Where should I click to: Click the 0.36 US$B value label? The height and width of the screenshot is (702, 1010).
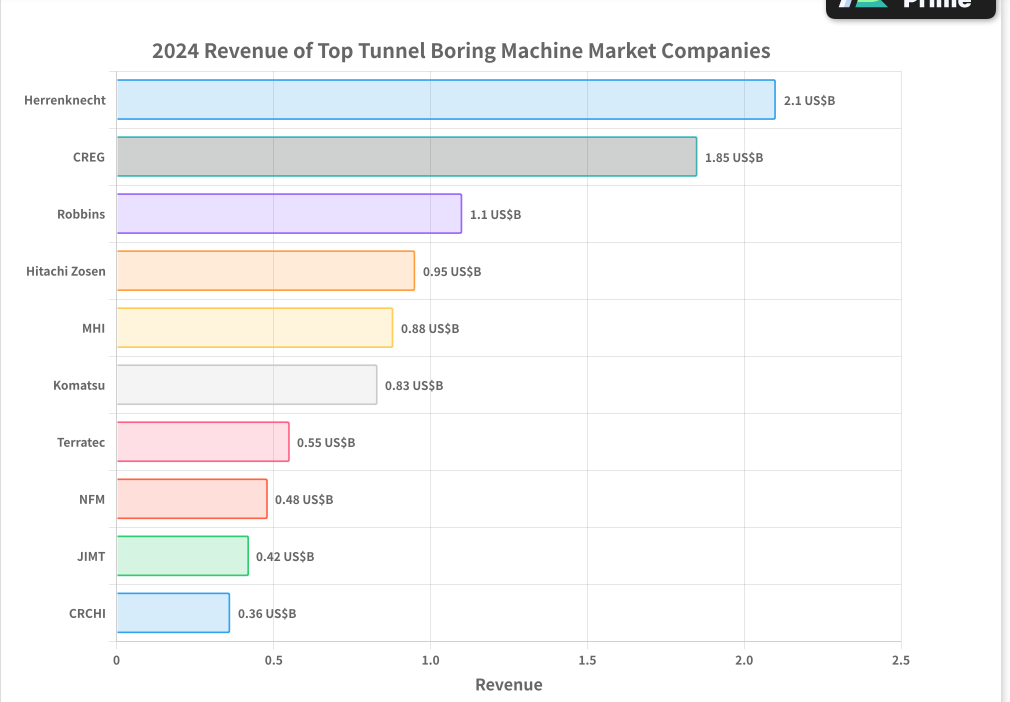pos(266,614)
